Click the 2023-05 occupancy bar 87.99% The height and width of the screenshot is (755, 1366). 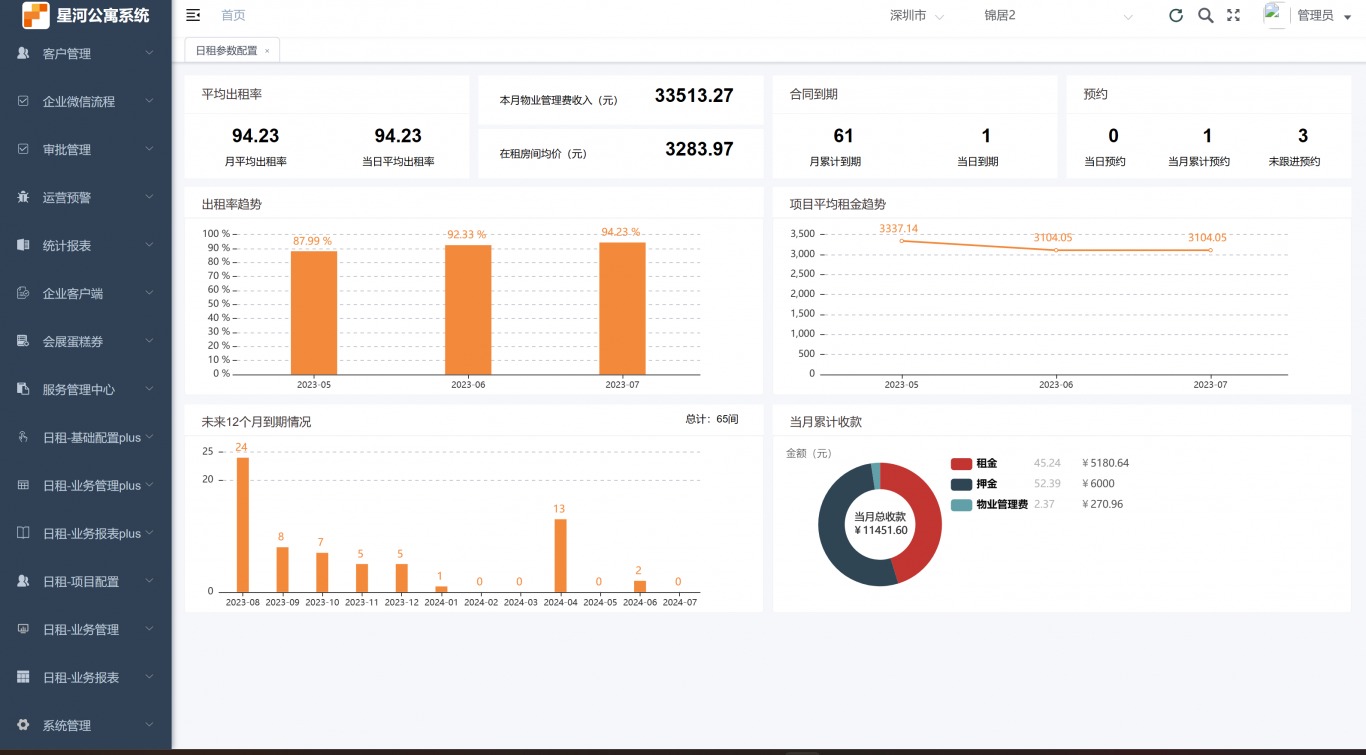[x=314, y=312]
